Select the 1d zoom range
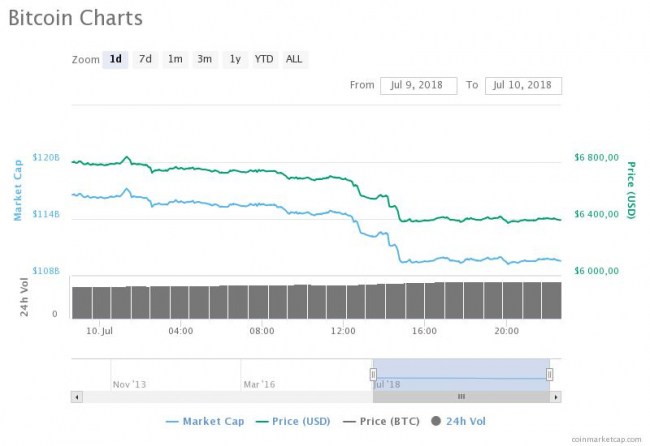The image size is (650, 446). 116,59
